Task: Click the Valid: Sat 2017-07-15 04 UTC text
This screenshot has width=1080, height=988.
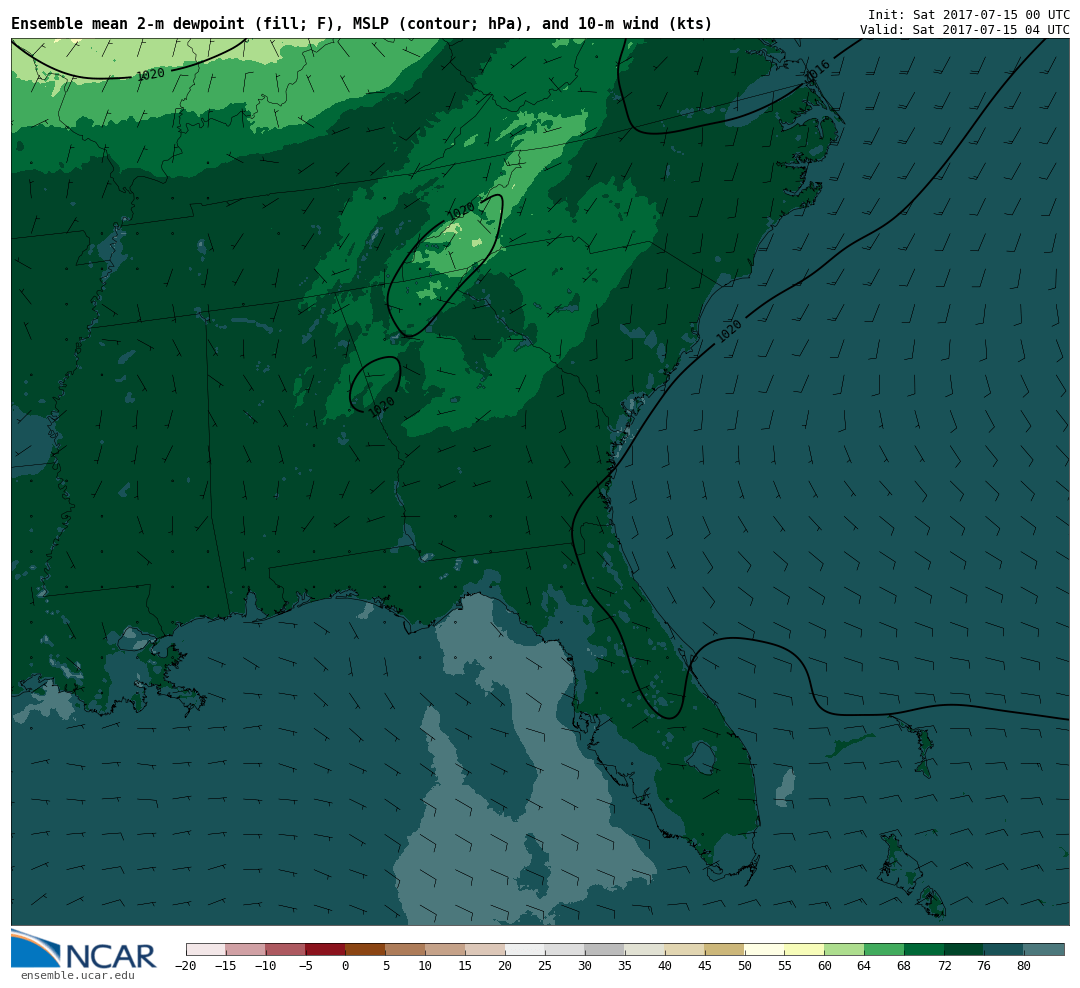Action: (964, 30)
